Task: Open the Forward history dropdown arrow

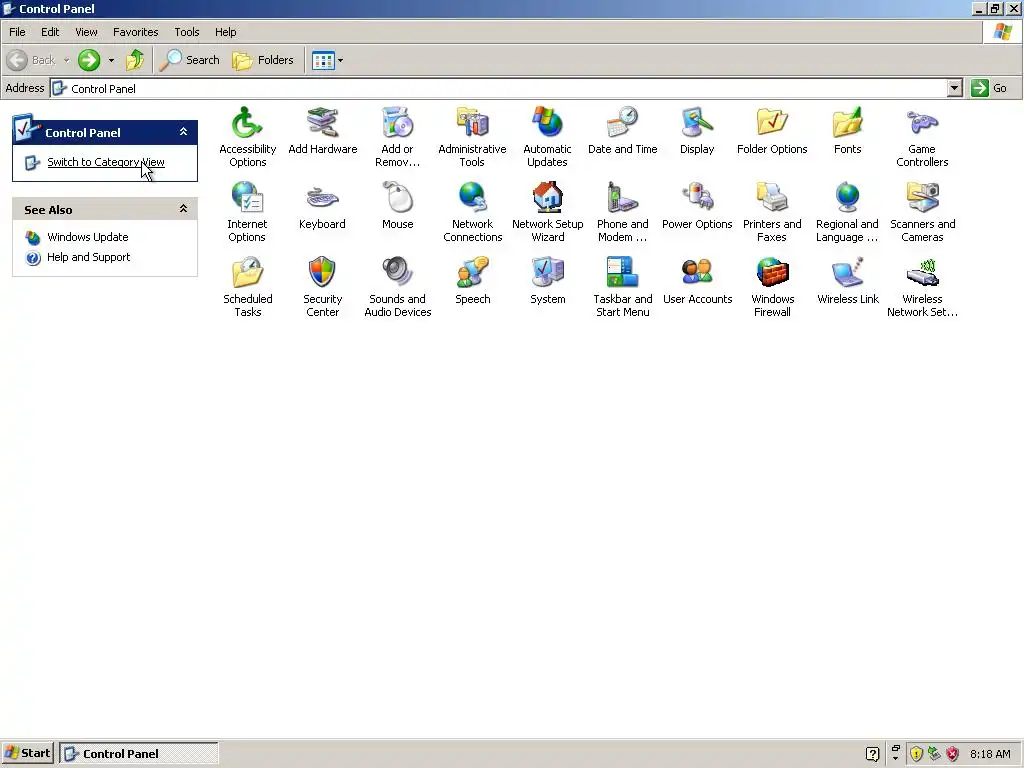Action: click(111, 60)
